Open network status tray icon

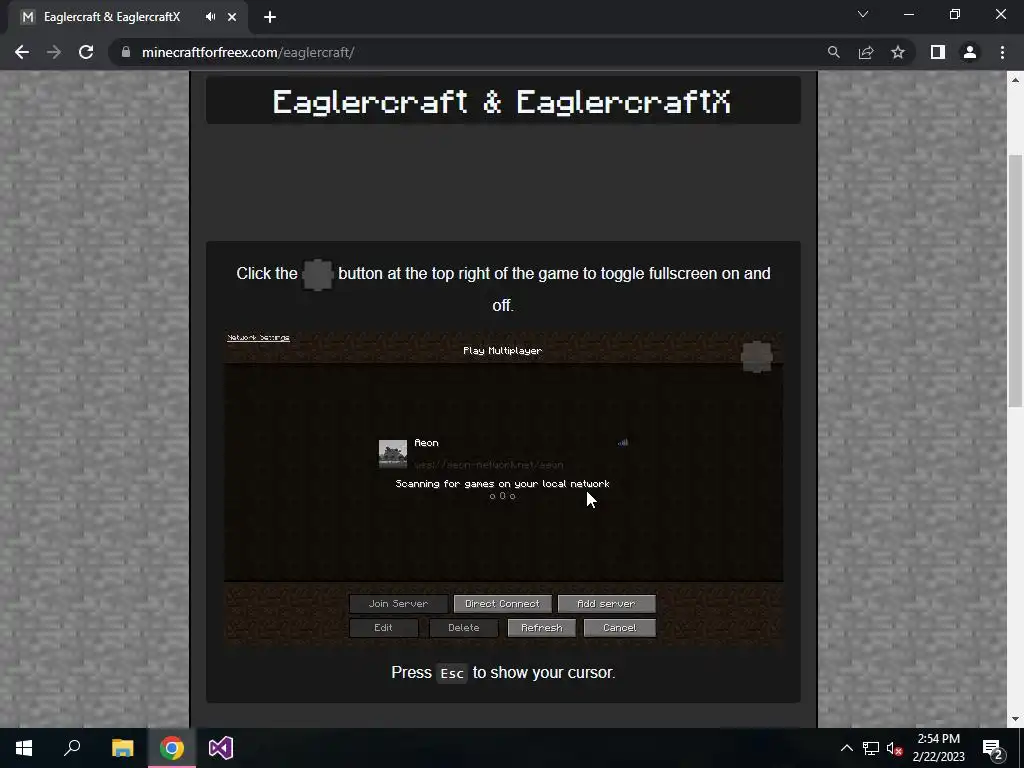click(871, 748)
